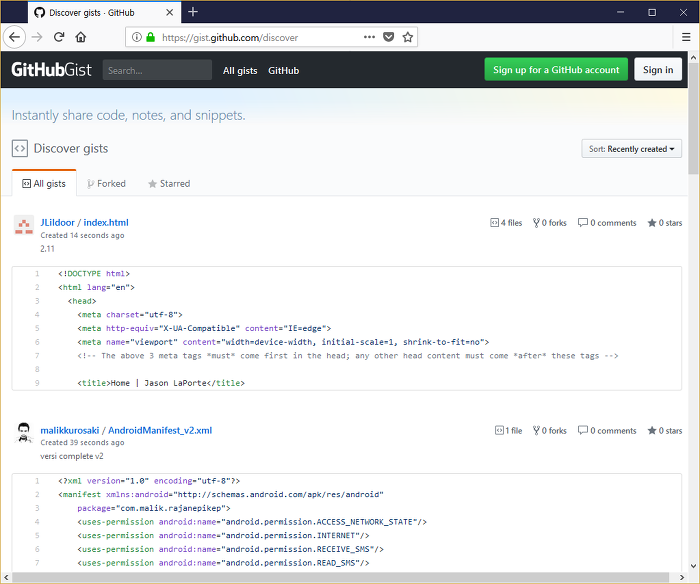Click the '2.11' gist description
Viewport: 700px width, 584px height.
[47, 249]
